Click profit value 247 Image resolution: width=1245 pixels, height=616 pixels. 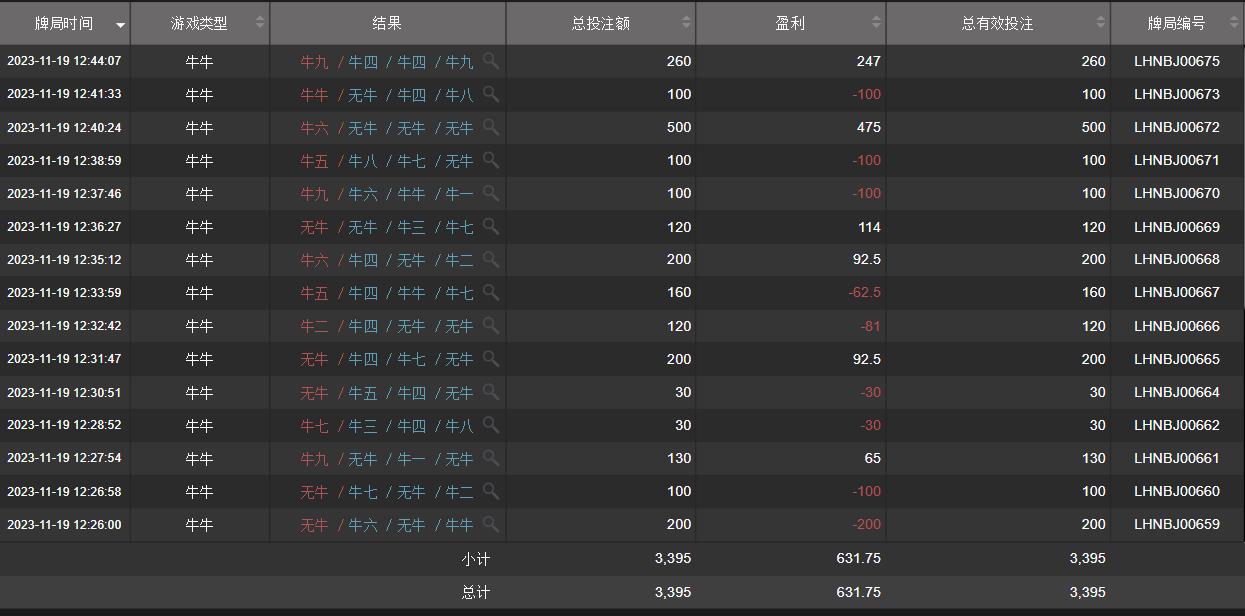[x=869, y=61]
